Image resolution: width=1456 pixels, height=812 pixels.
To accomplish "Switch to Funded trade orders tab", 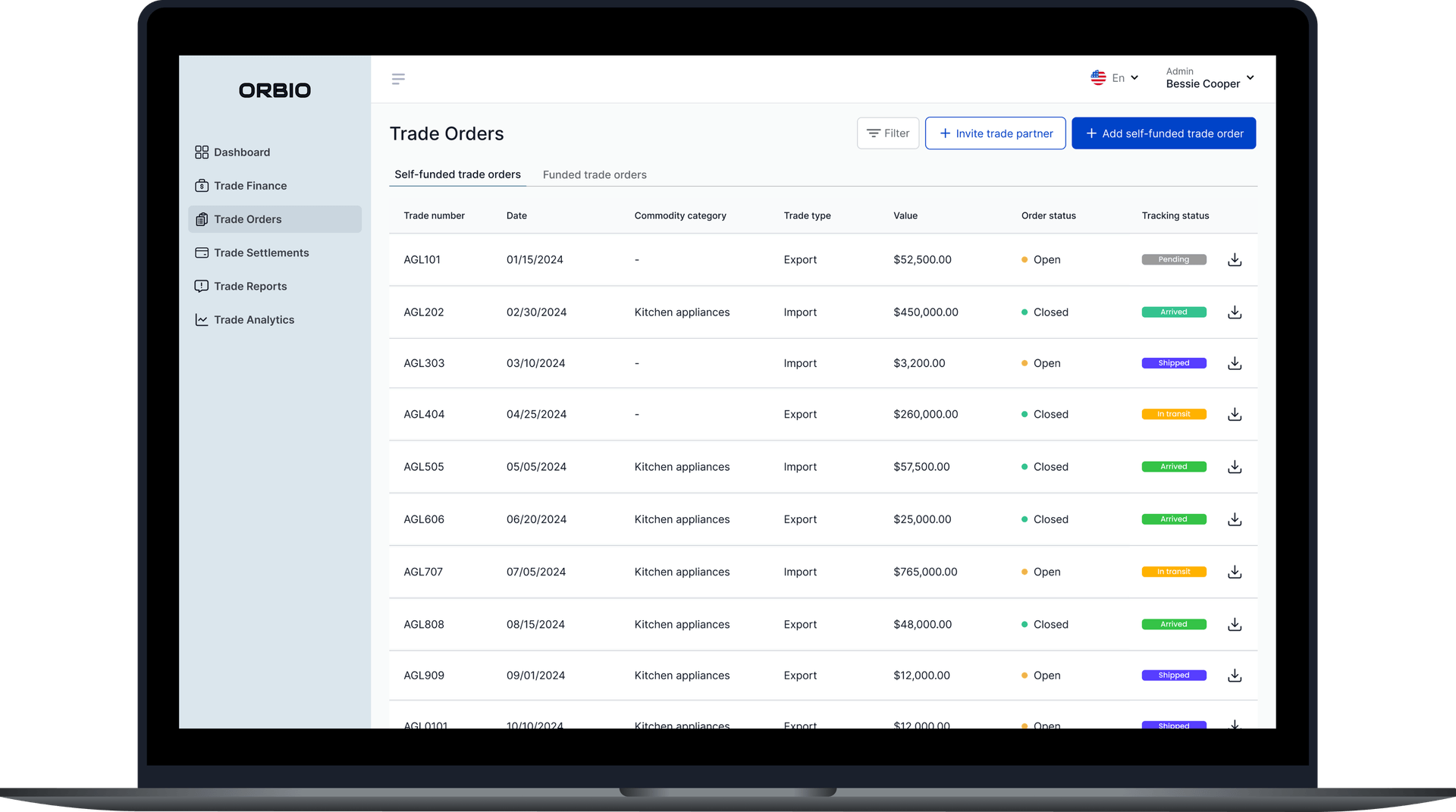I will click(x=595, y=175).
